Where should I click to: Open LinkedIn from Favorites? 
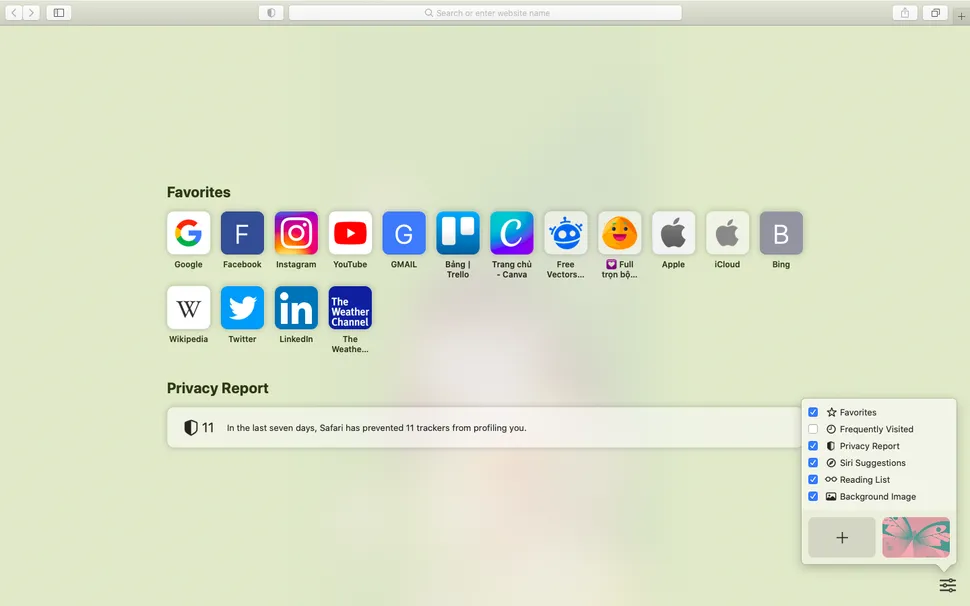pyautogui.click(x=296, y=308)
